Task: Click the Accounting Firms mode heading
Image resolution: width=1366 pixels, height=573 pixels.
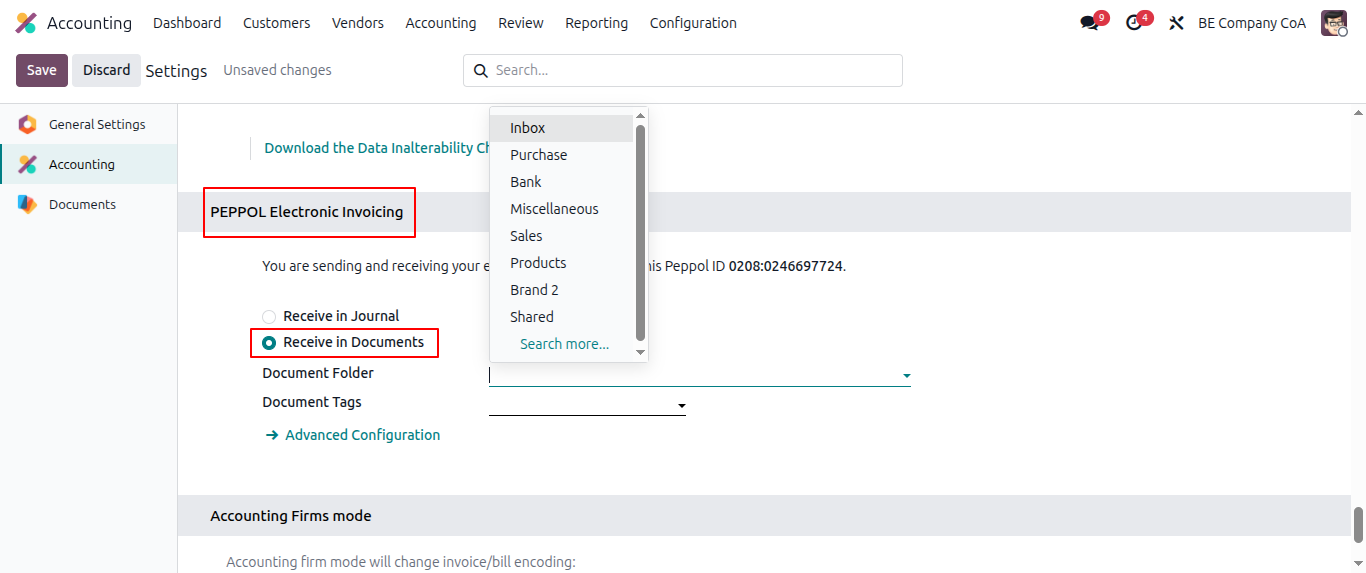Action: tap(291, 516)
